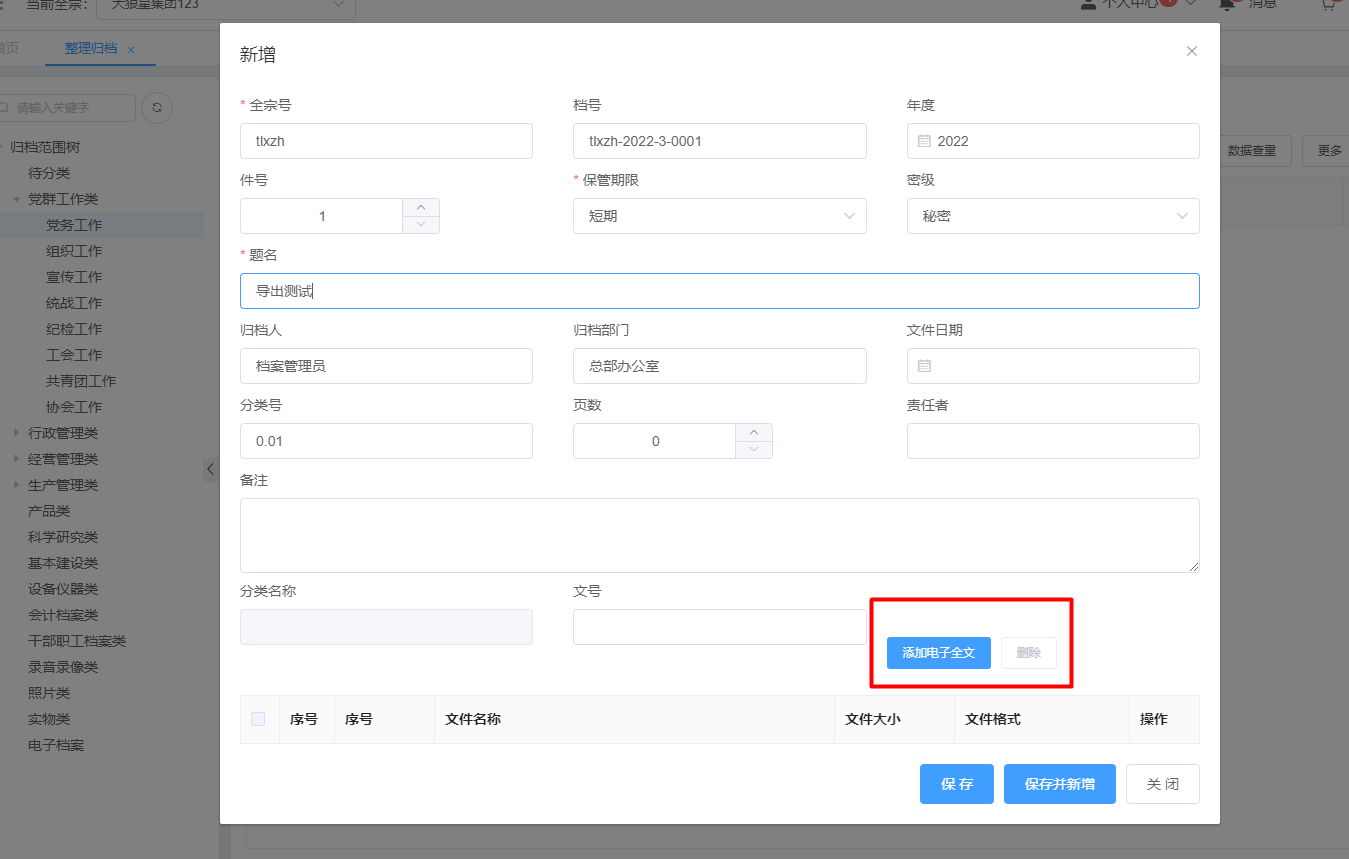Select 电子档案 in the tree
This screenshot has width=1349, height=859.
[x=56, y=745]
